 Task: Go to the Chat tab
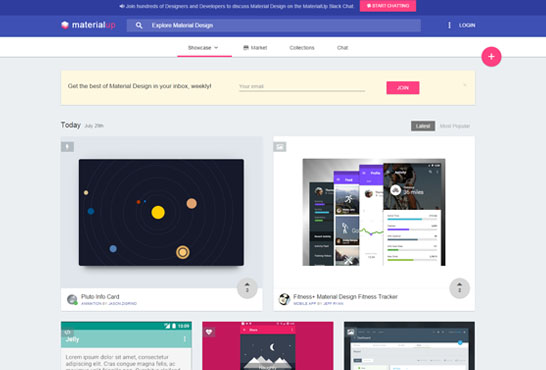(x=342, y=48)
